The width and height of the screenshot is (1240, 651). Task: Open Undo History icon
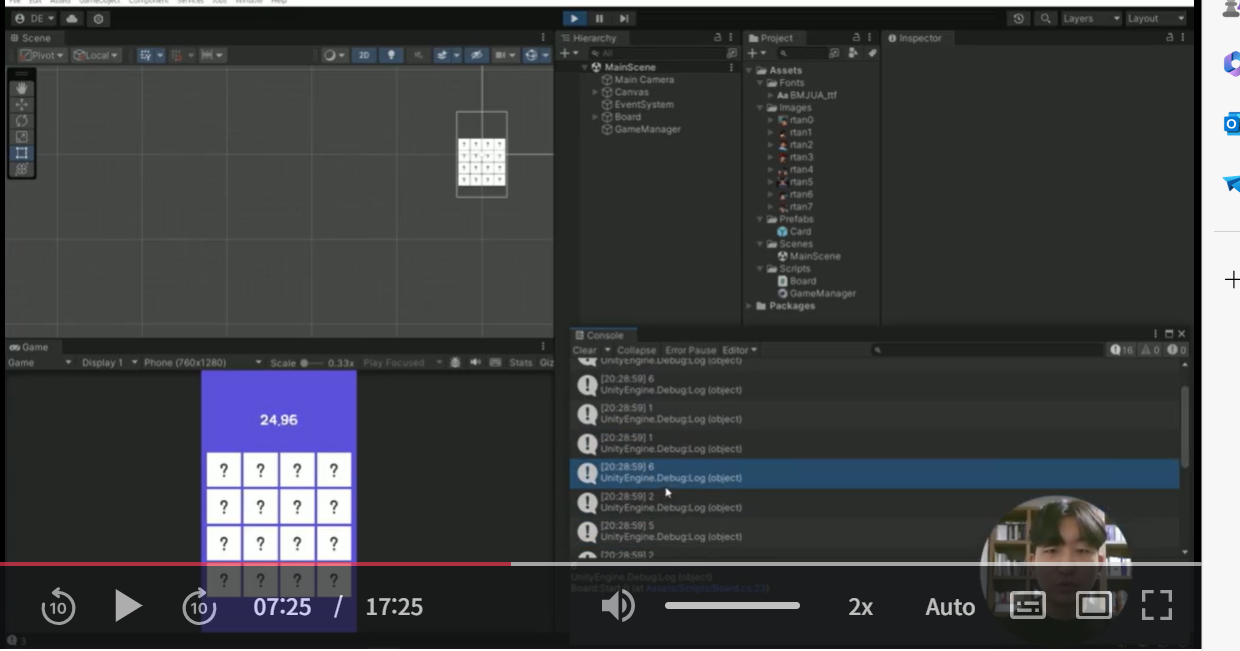pyautogui.click(x=1019, y=18)
